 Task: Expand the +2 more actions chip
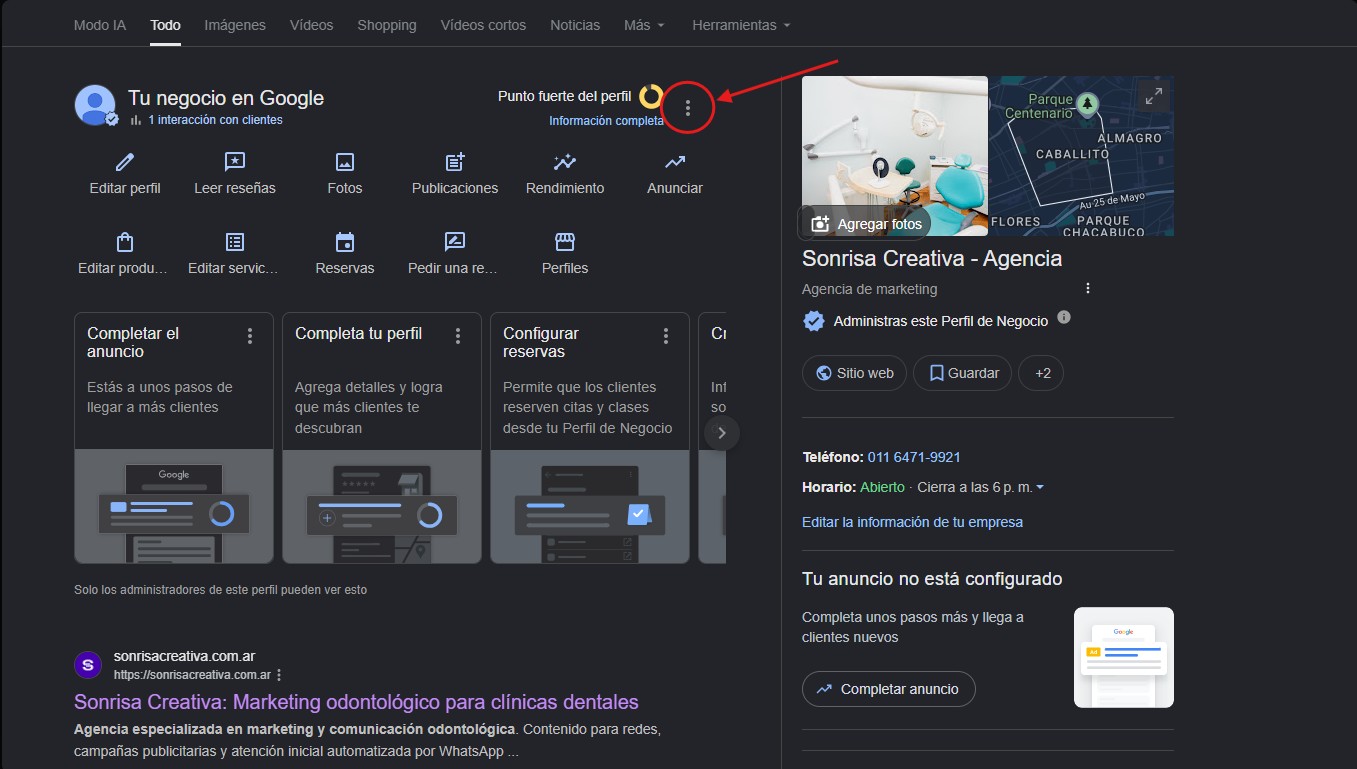coord(1041,373)
